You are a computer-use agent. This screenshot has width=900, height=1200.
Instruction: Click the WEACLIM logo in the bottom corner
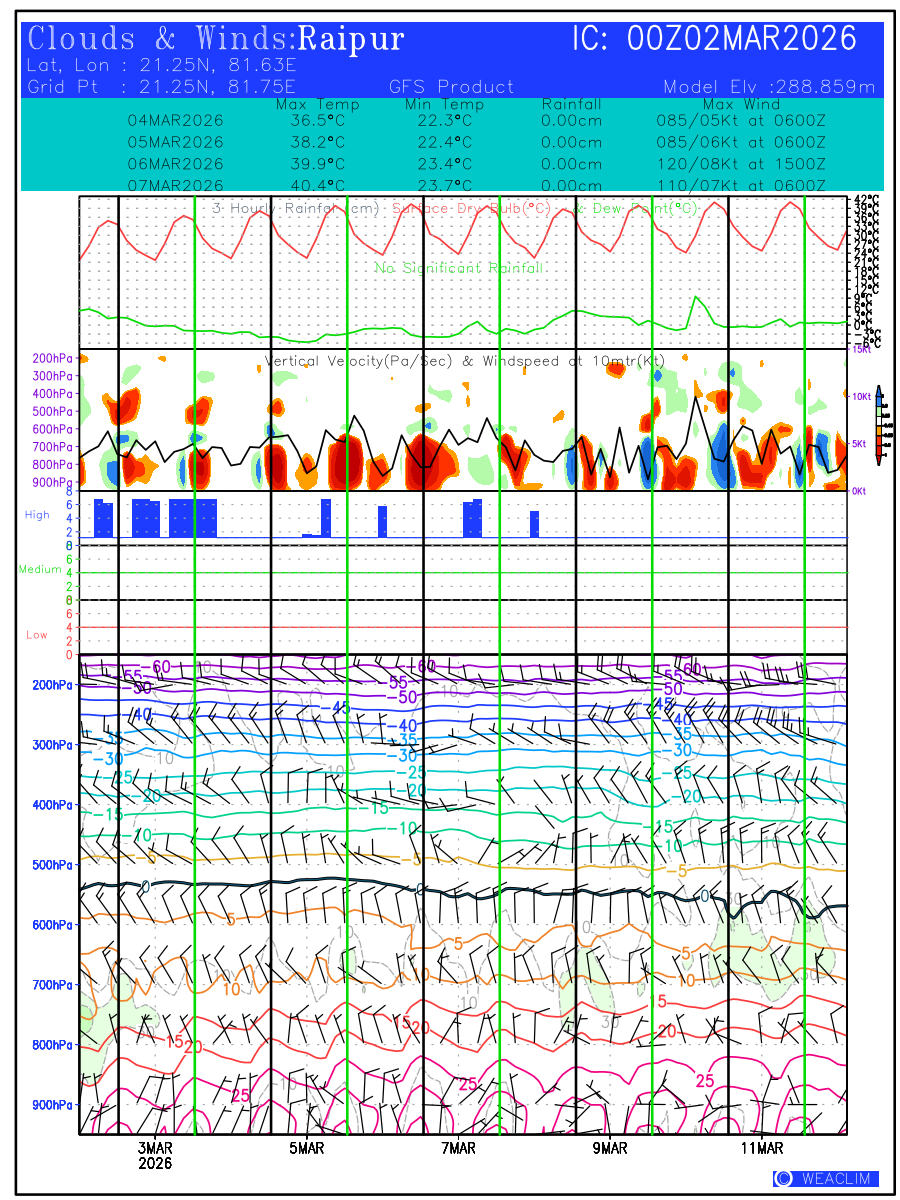[825, 1178]
